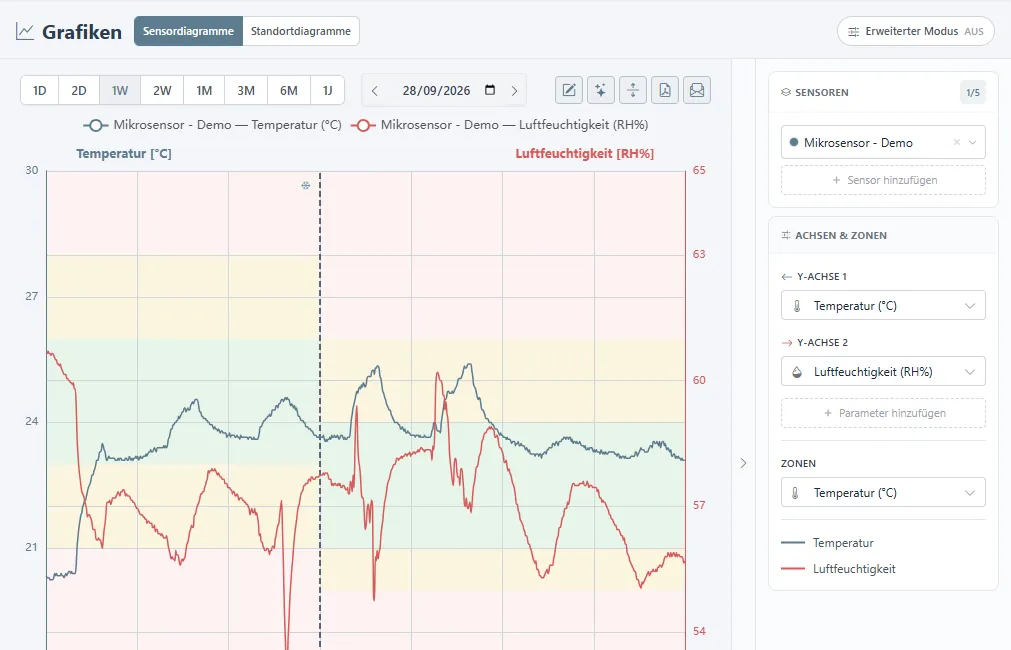
Task: Go to previous date range arrow
Action: click(x=375, y=91)
